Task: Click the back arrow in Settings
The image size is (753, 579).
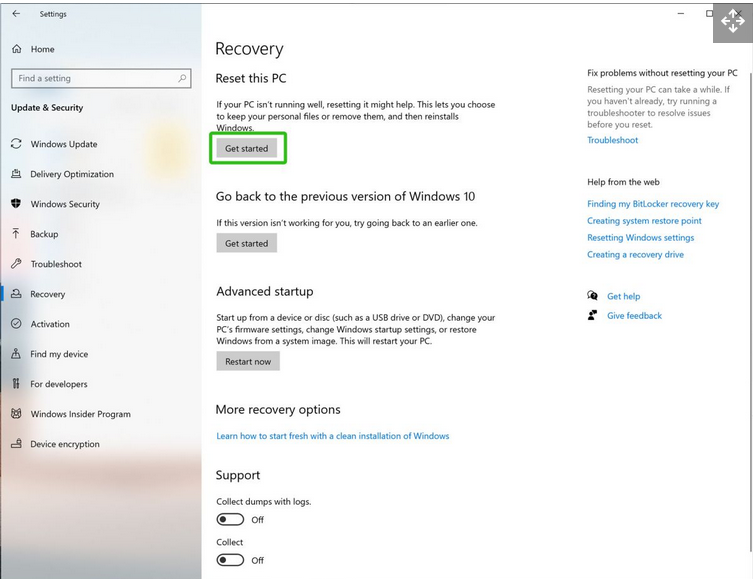Action: pos(16,13)
